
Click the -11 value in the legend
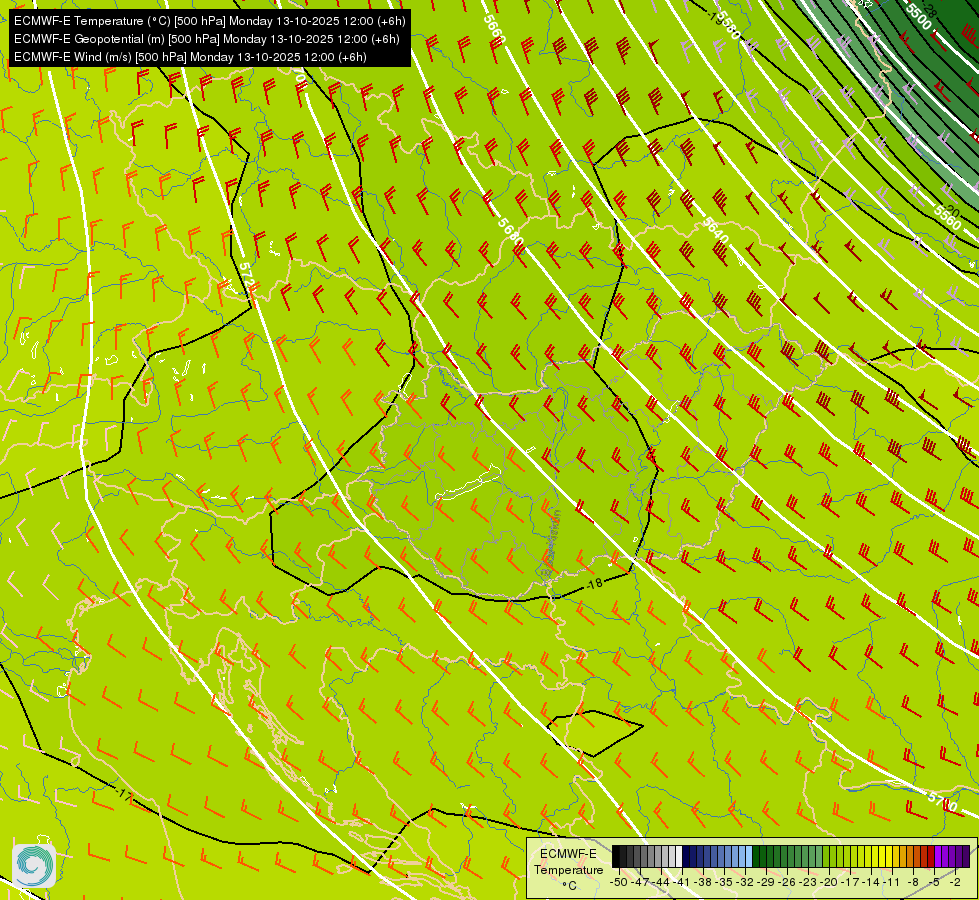891,882
